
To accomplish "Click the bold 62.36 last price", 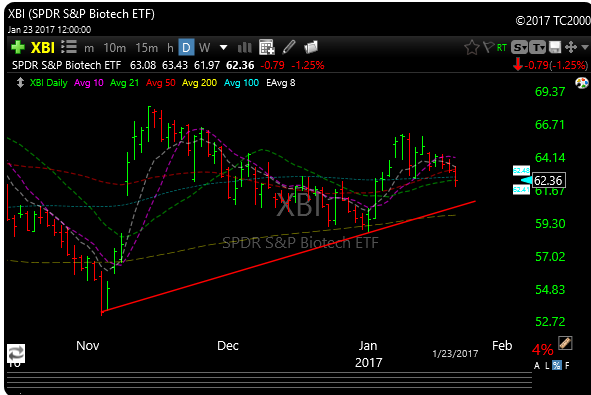I will pos(240,65).
